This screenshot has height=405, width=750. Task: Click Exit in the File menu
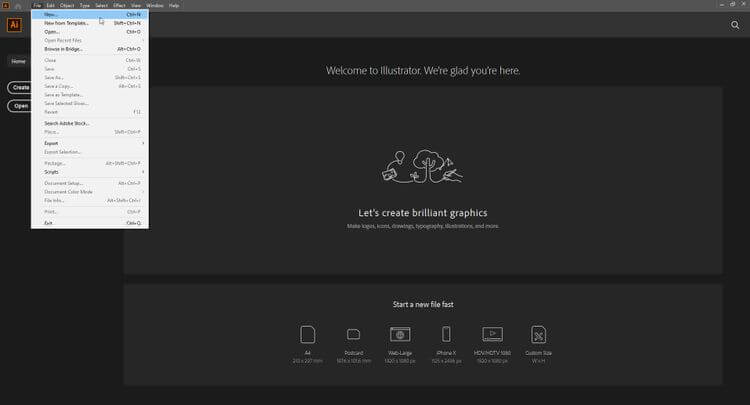pos(49,223)
